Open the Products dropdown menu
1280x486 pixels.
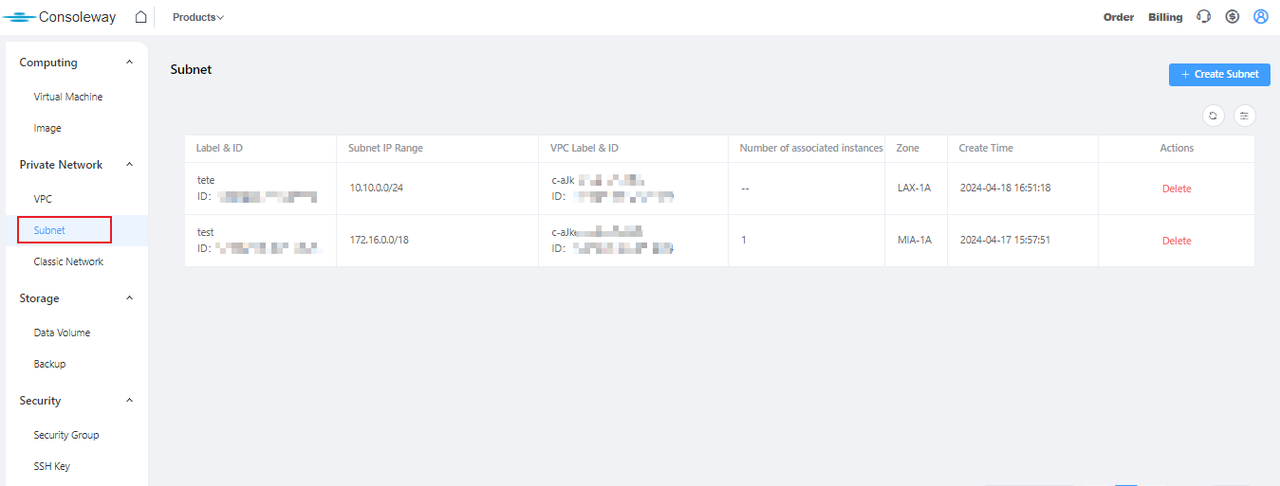(198, 17)
